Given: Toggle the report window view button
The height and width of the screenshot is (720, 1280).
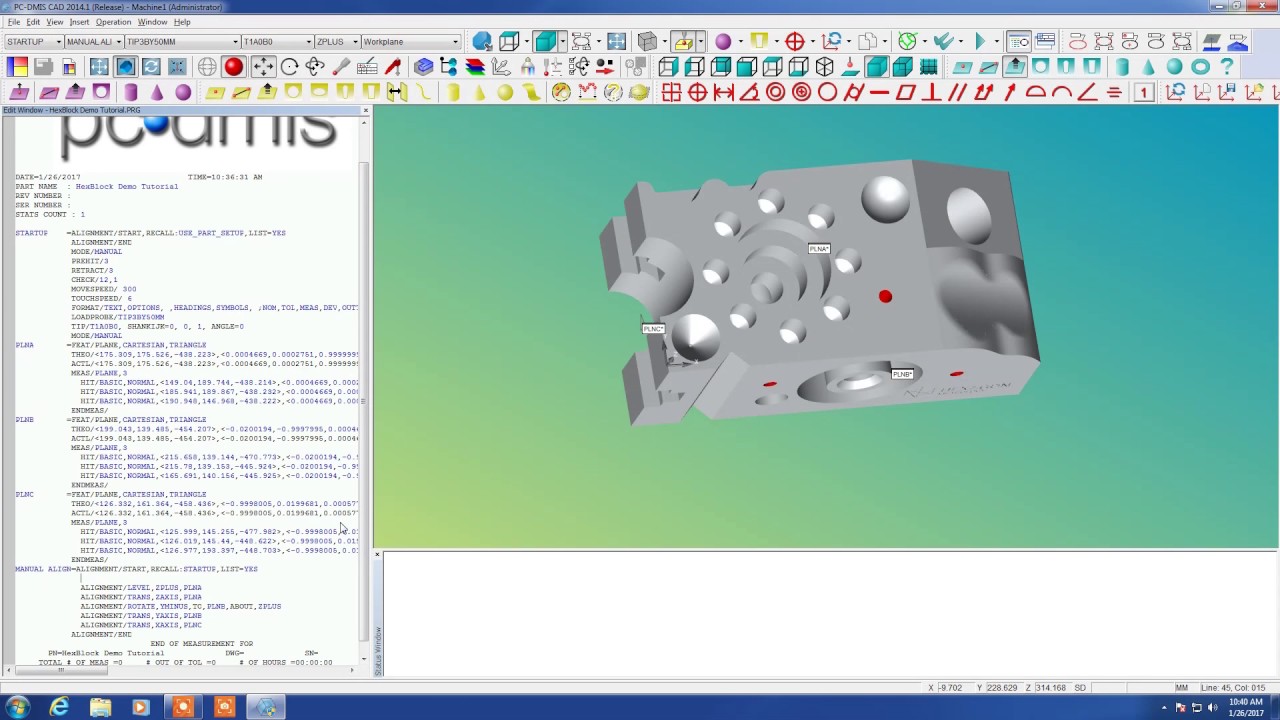Looking at the screenshot, I should tap(1045, 41).
